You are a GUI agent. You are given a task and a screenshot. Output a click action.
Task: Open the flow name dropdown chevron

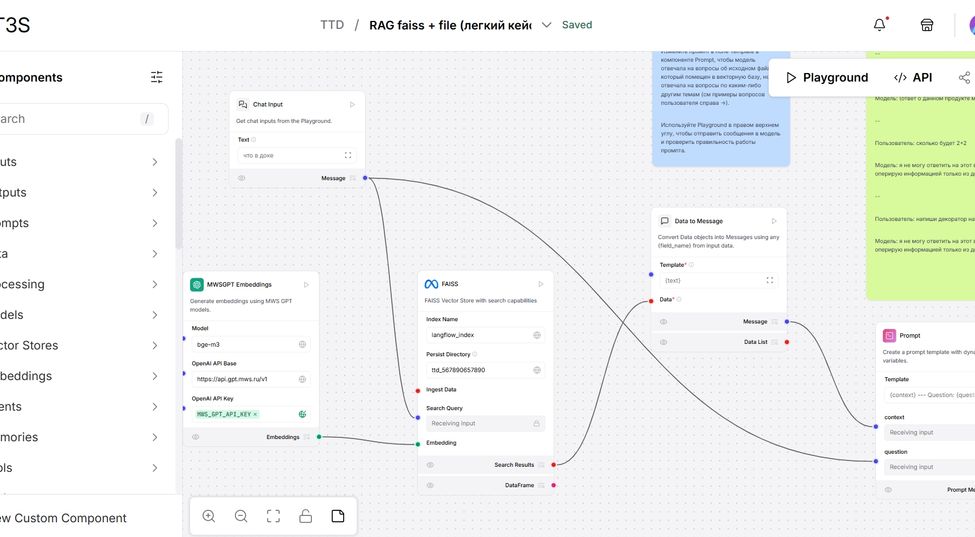(546, 25)
